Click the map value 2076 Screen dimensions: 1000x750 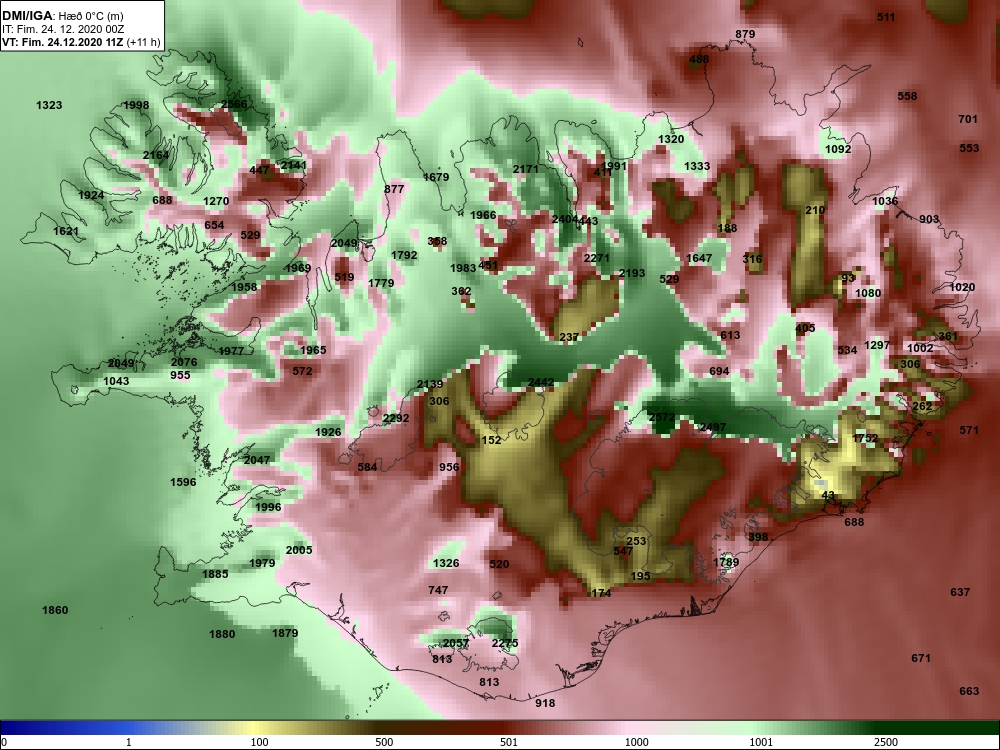click(184, 362)
